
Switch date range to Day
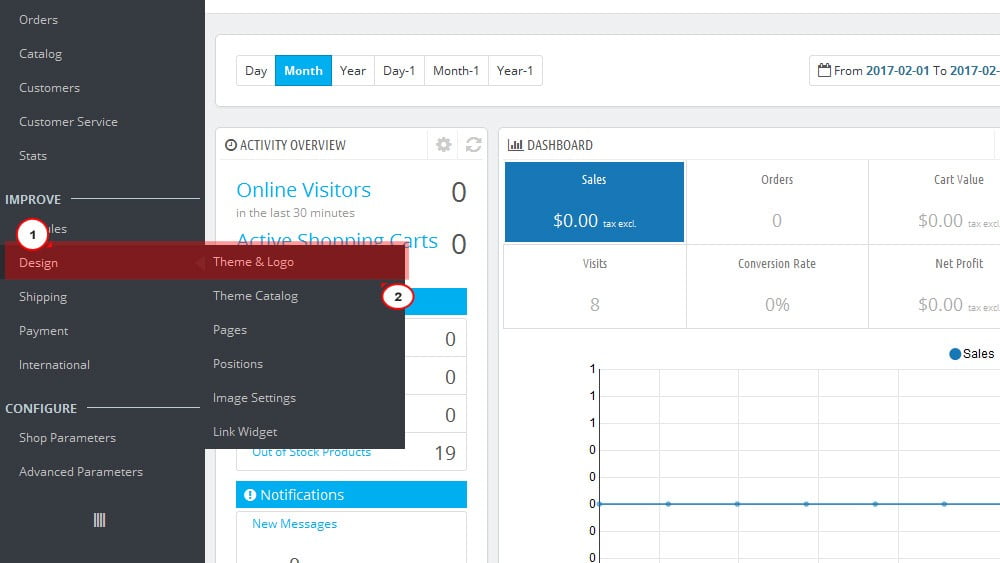click(x=256, y=71)
